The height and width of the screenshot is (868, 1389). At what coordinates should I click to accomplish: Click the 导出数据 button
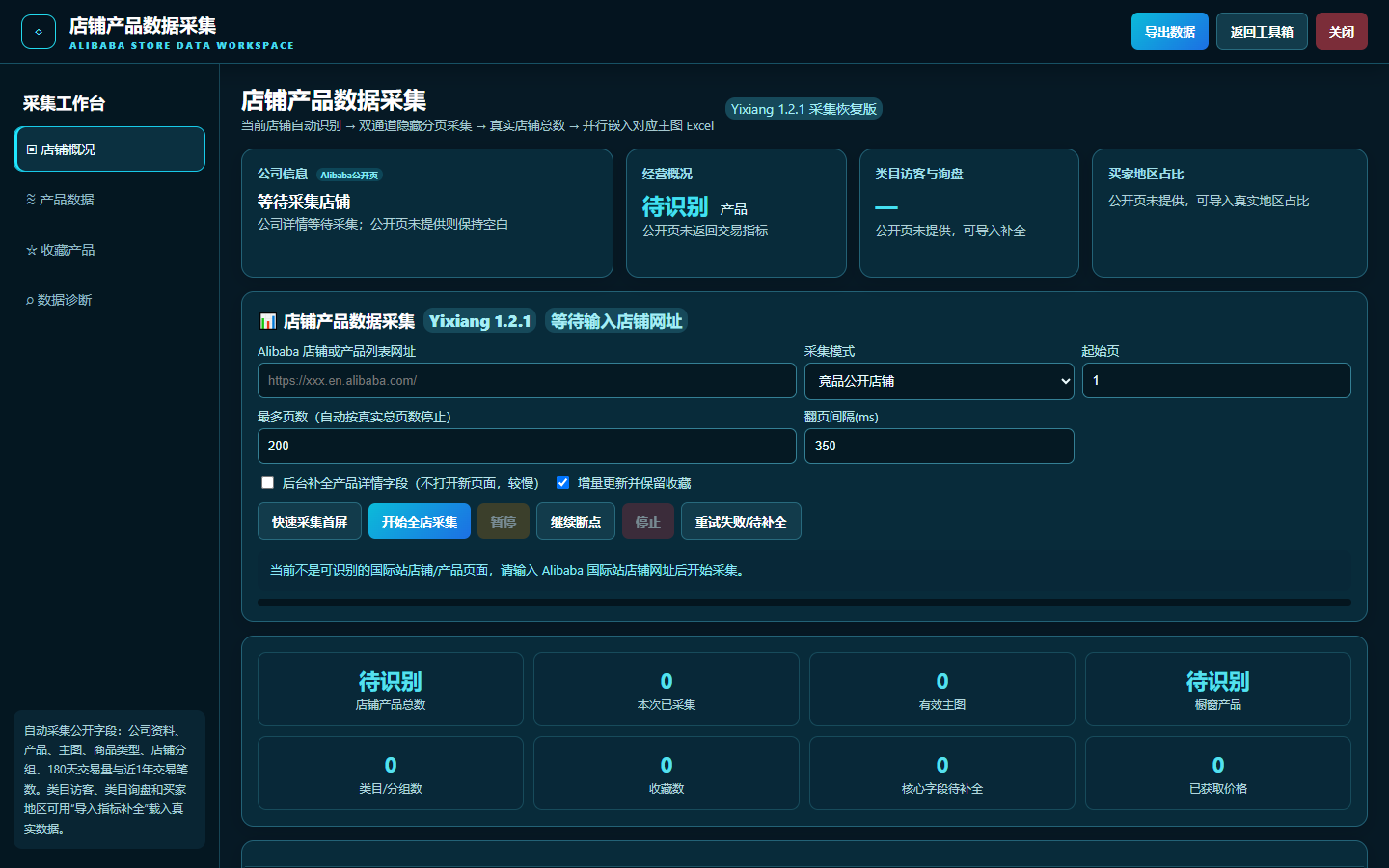[x=1169, y=32]
